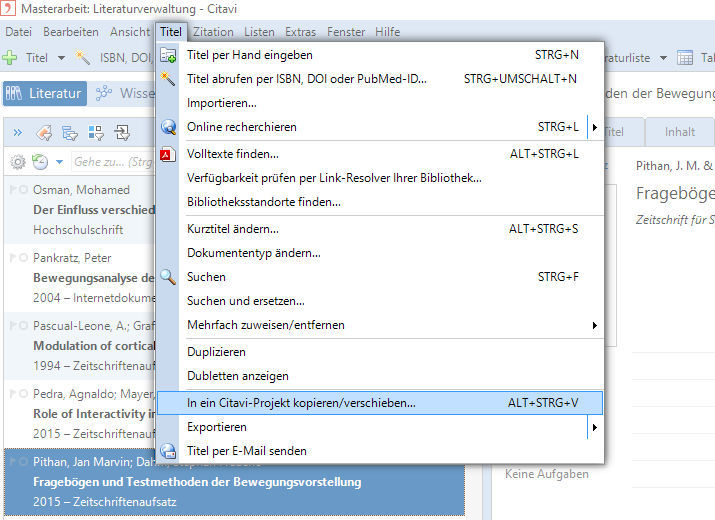The image size is (715, 520).
Task: Click the history clock icon
Action: pyautogui.click(x=41, y=162)
